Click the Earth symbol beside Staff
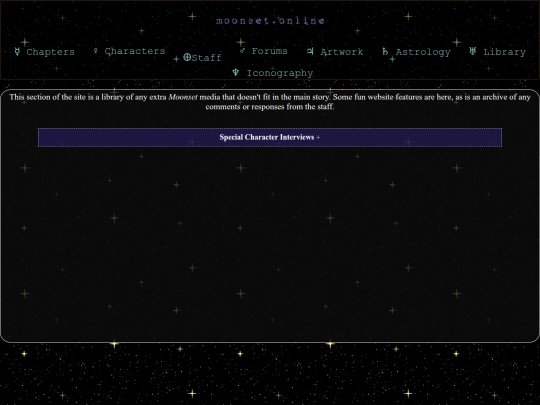This screenshot has height=405, width=540. [x=187, y=57]
